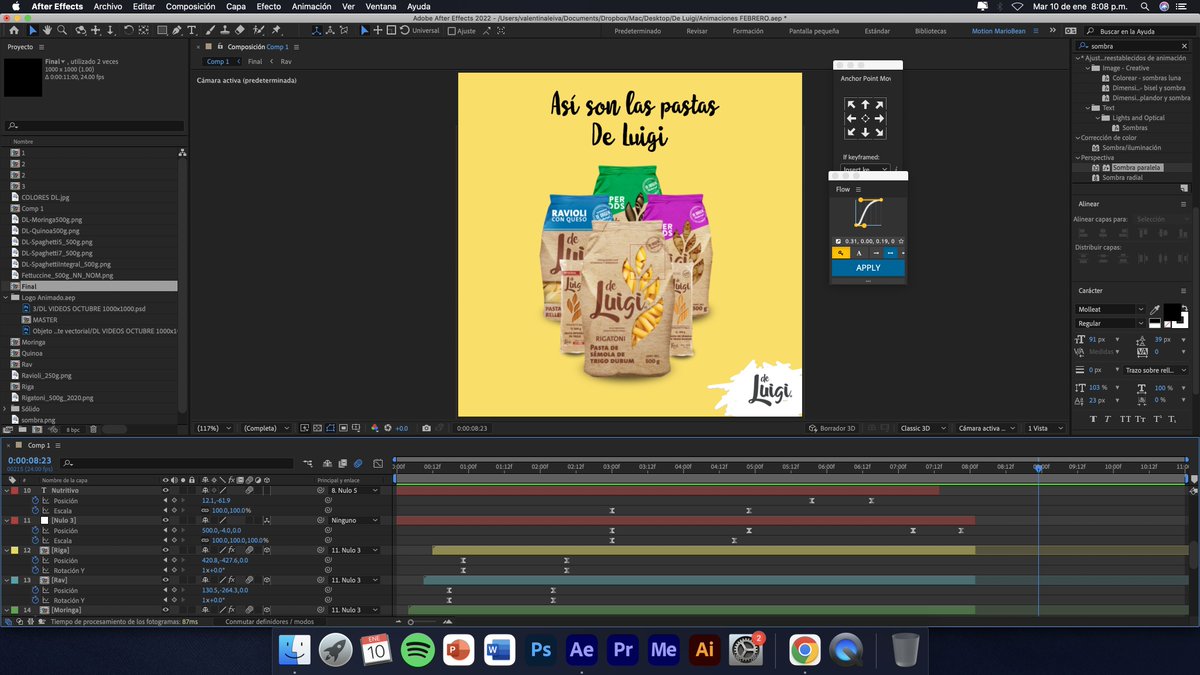Screen dimensions: 1200x675
Task: Click the current time field showing 0:00:08:23
Action: [30, 460]
